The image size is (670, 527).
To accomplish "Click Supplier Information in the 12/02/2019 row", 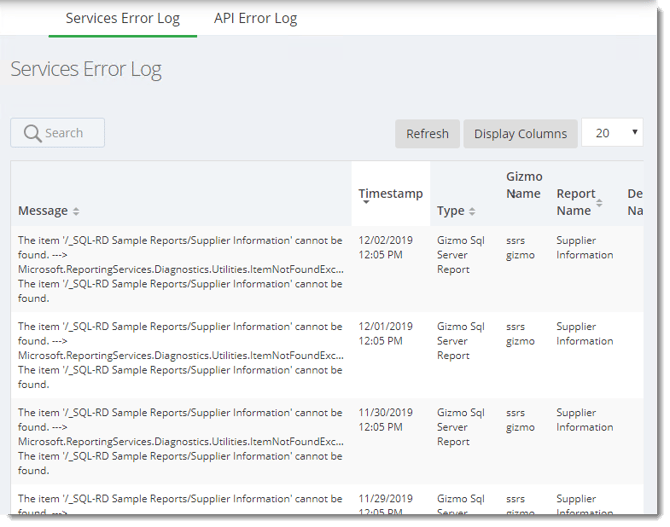I will (x=585, y=247).
